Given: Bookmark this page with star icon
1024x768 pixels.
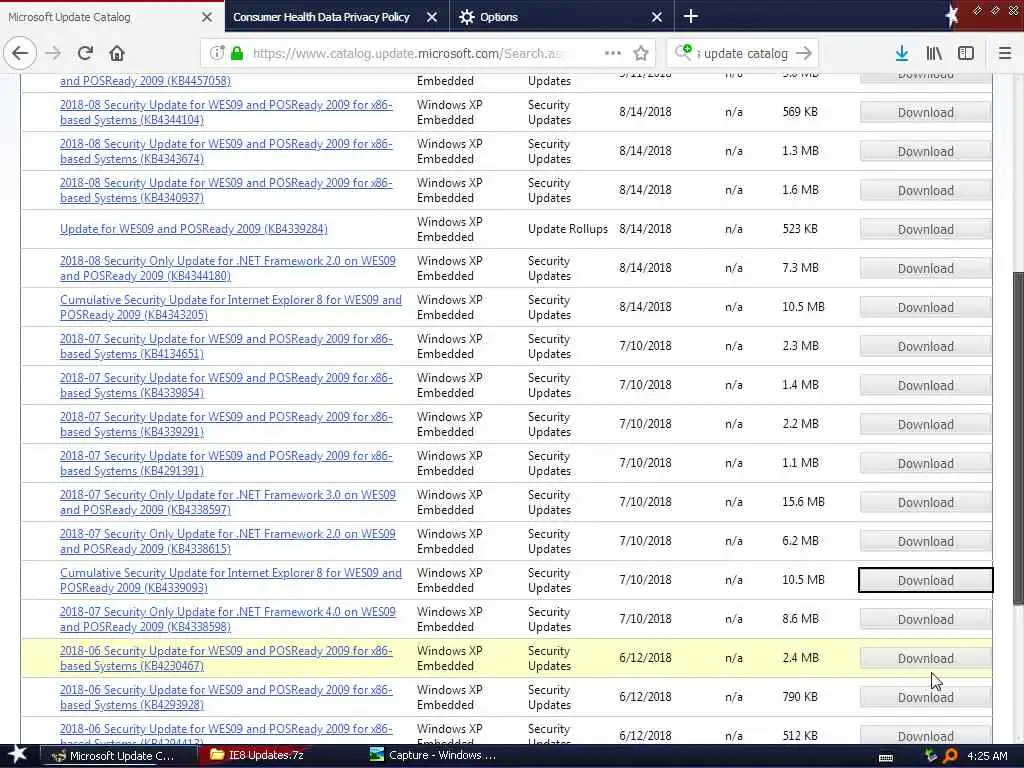Looking at the screenshot, I should pos(641,54).
